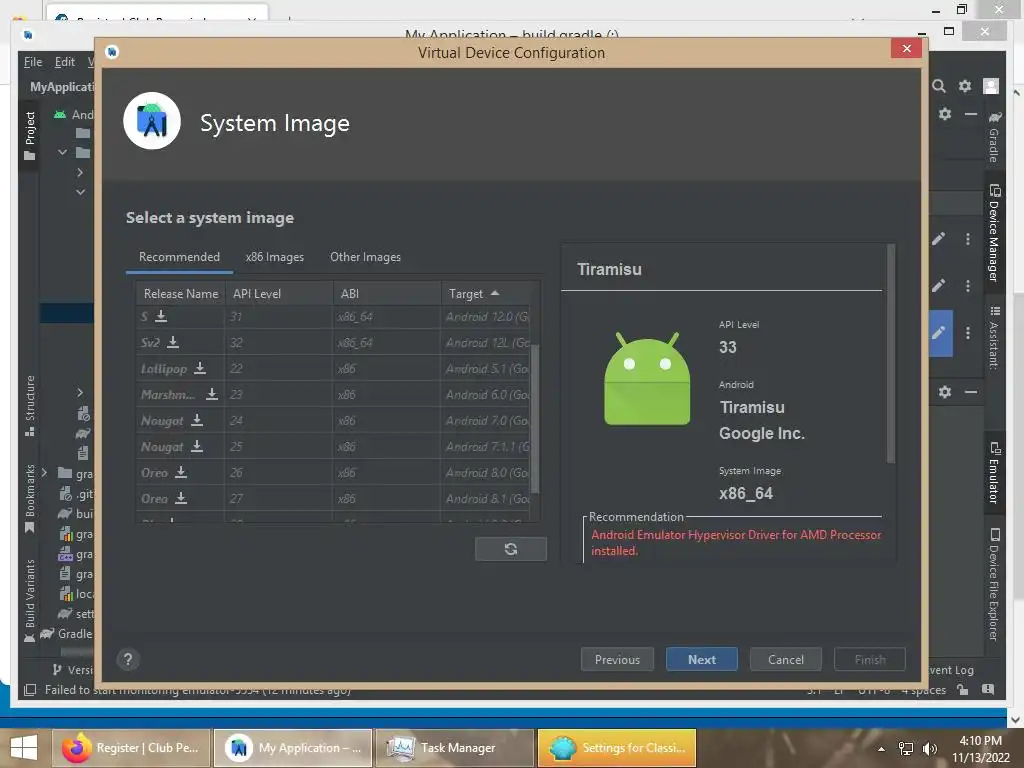
Task: Click the Next button
Action: coord(702,660)
